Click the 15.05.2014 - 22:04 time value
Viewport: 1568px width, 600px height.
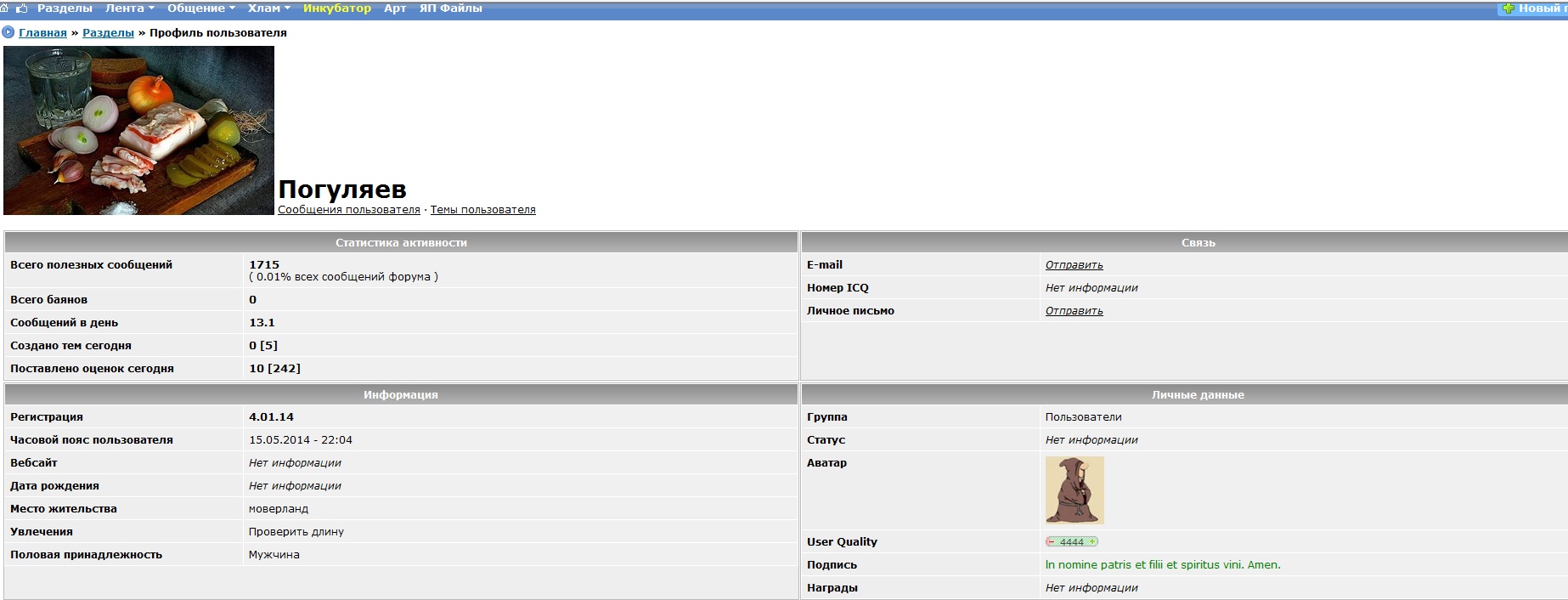(x=301, y=440)
